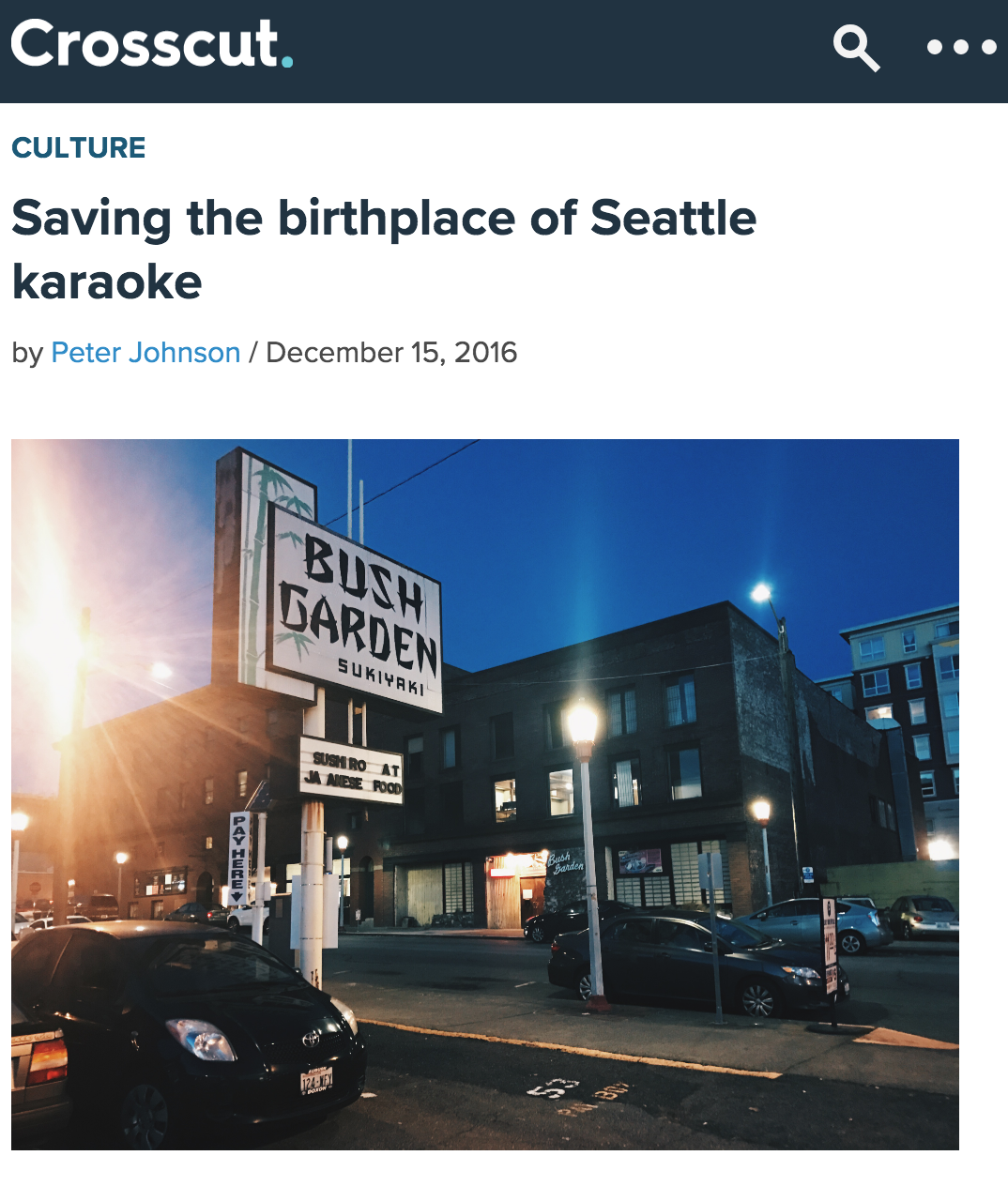Click the Seattle karaoke headline
1008x1186 pixels.
pyautogui.click(x=384, y=250)
